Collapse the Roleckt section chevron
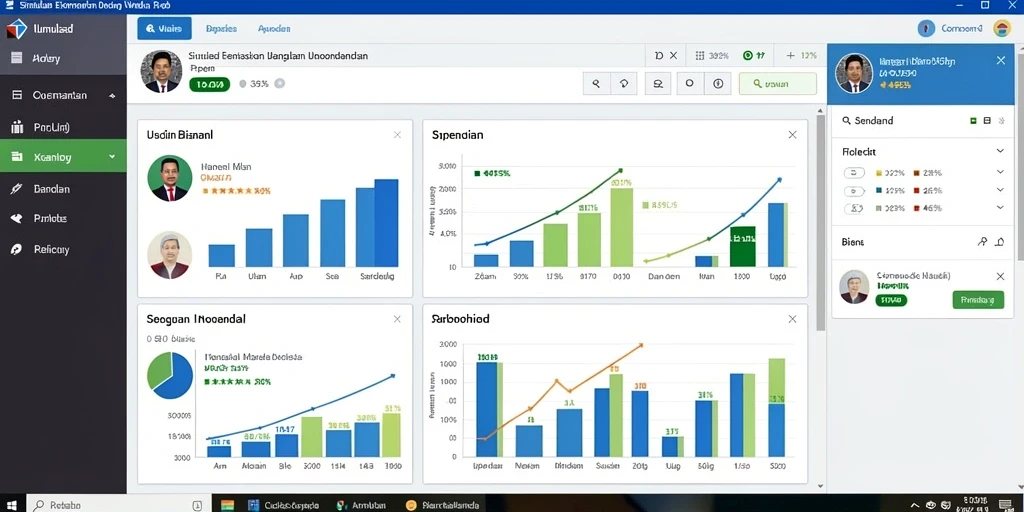Image resolution: width=1024 pixels, height=512 pixels. tap(1000, 151)
